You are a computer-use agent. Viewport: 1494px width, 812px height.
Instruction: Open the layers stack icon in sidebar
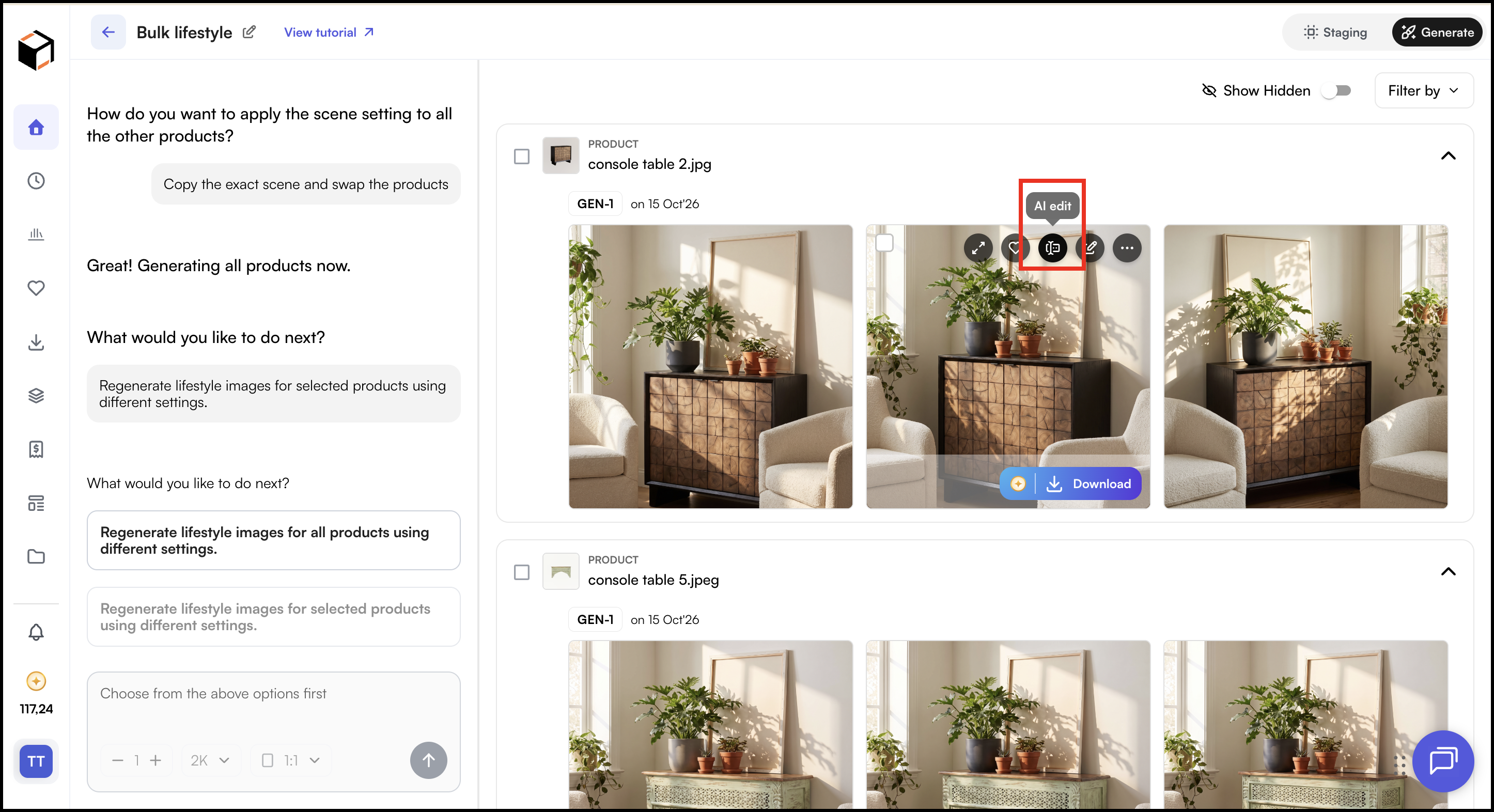coord(36,396)
